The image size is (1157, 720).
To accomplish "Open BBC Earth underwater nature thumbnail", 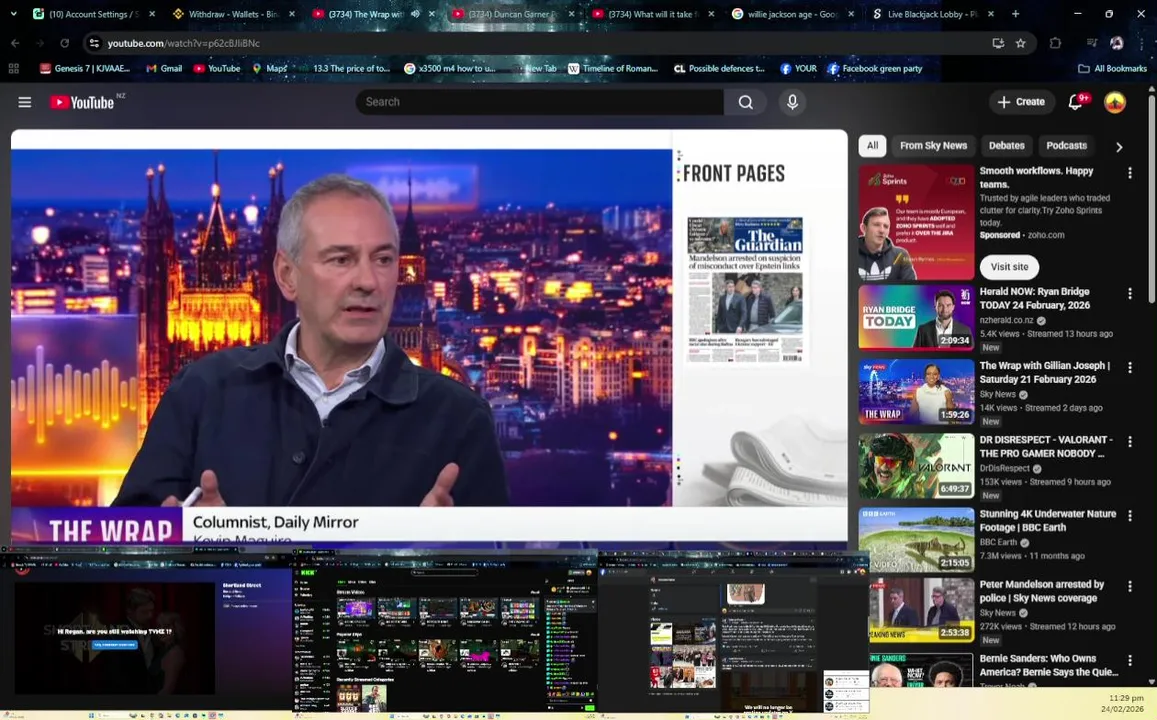I will click(x=916, y=540).
